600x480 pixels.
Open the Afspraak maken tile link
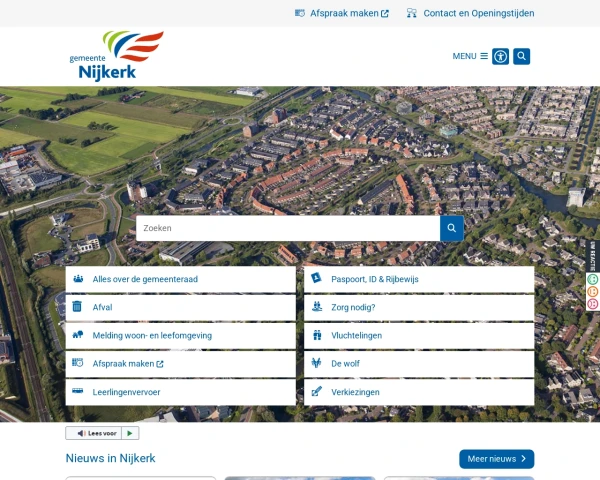(181, 364)
